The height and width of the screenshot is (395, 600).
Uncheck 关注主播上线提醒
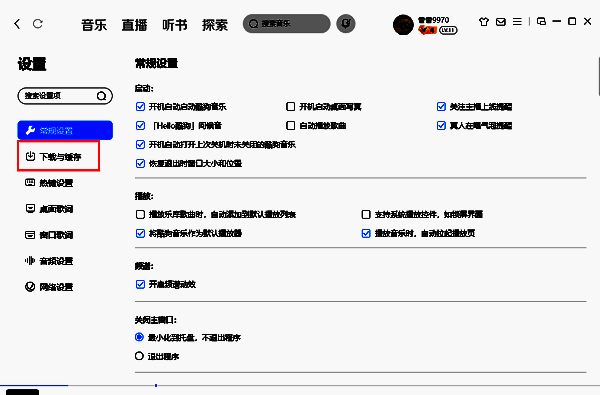pos(441,106)
